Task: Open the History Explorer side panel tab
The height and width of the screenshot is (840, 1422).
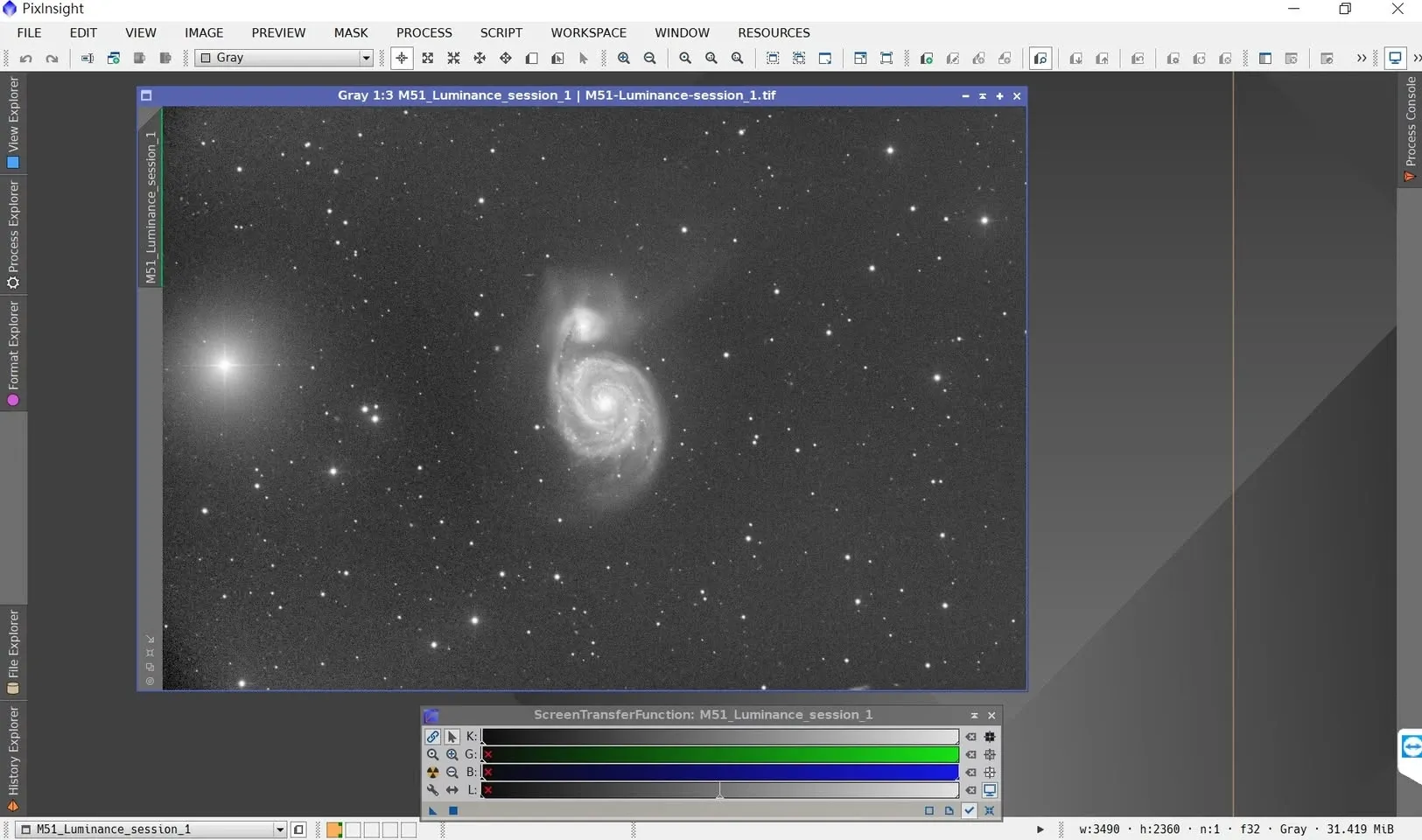Action: 13,759
